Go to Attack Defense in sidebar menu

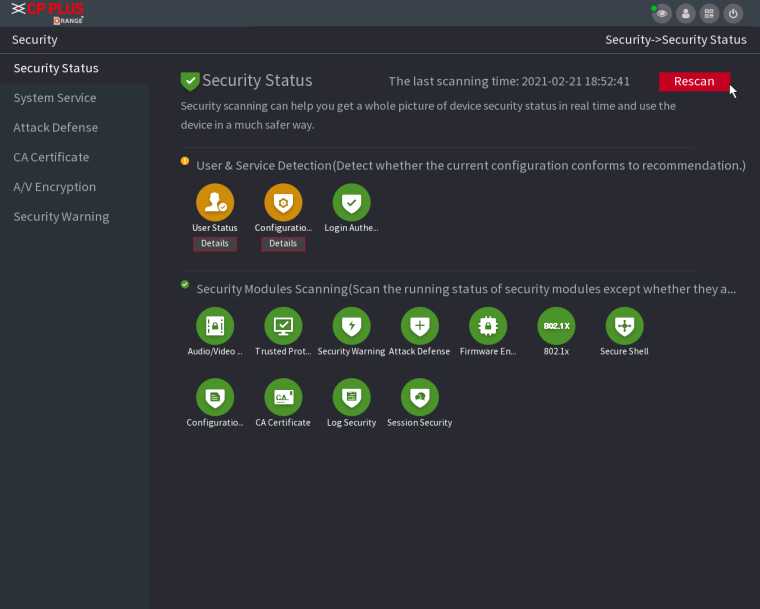click(x=56, y=128)
